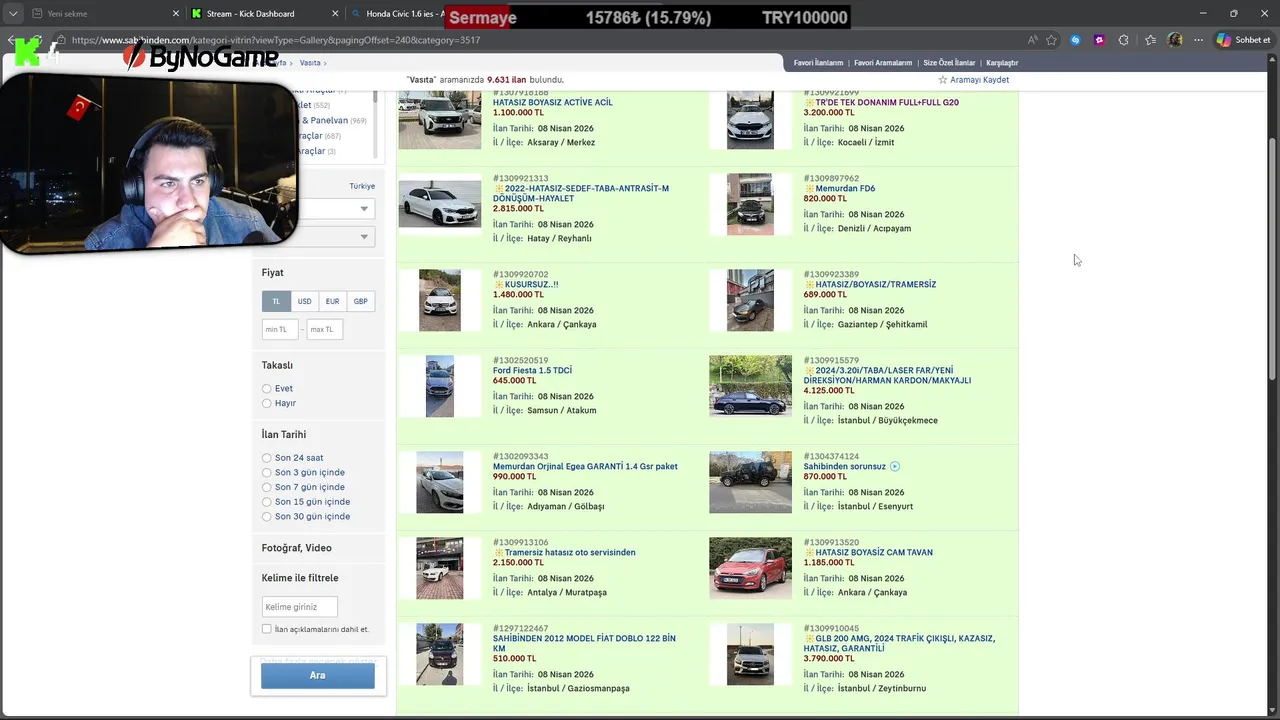Open Karşılaştır menu item
The image size is (1280, 720).
(x=1002, y=63)
